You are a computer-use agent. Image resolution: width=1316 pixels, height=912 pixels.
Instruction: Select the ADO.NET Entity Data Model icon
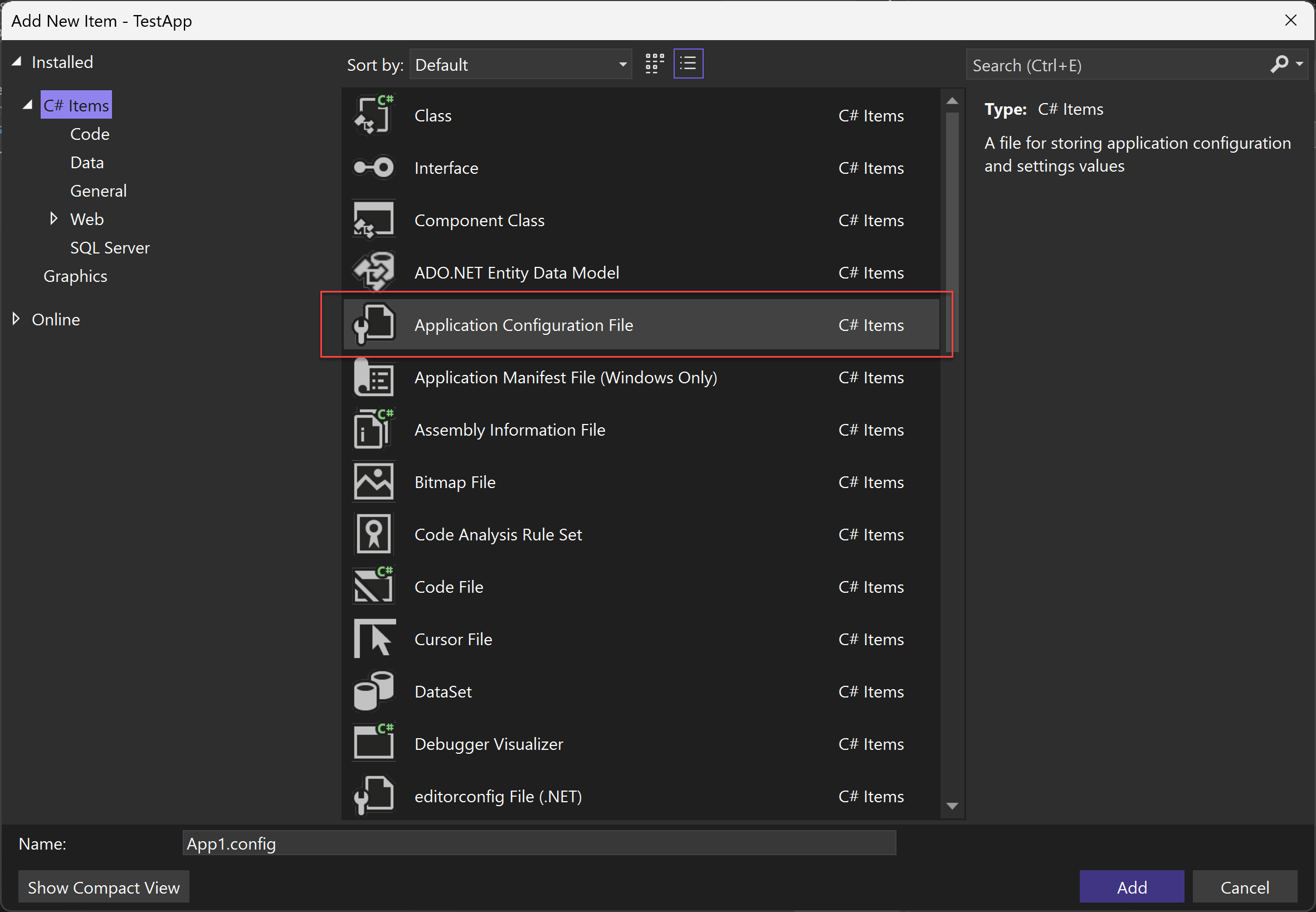375,272
